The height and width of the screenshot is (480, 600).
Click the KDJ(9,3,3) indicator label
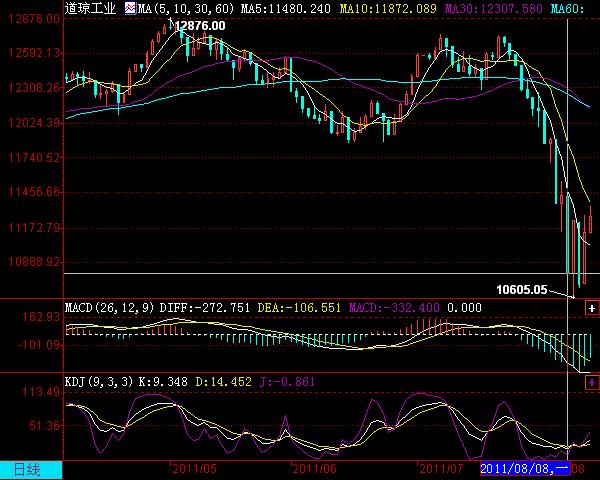point(99,382)
